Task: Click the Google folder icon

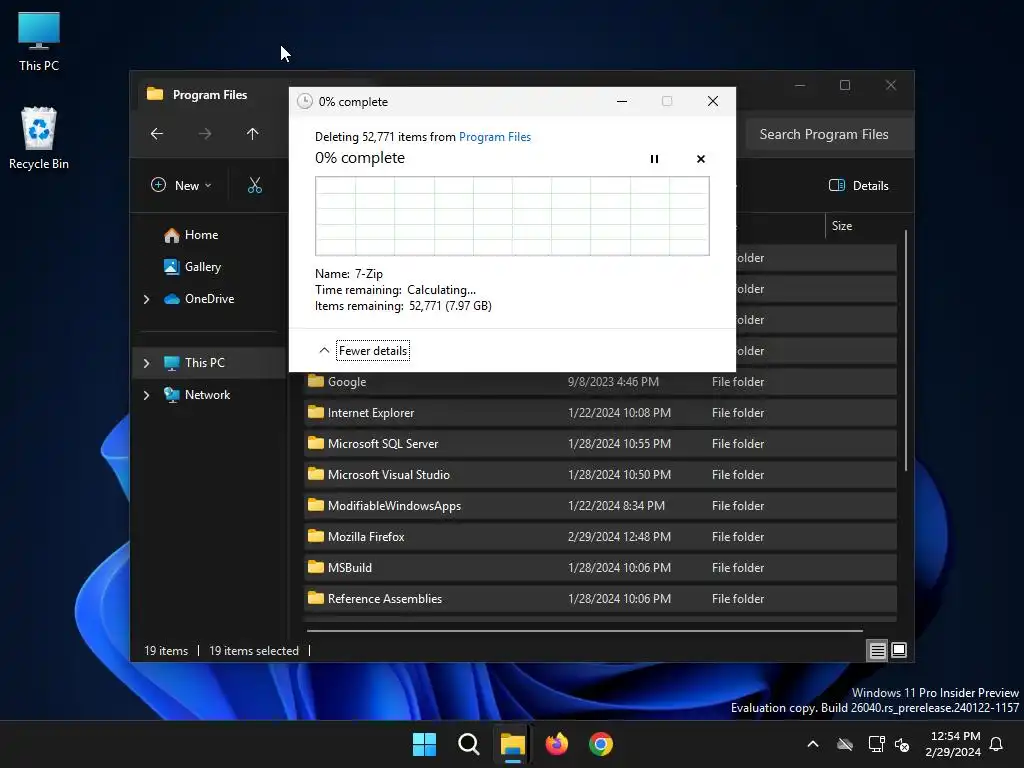Action: pyautogui.click(x=316, y=381)
